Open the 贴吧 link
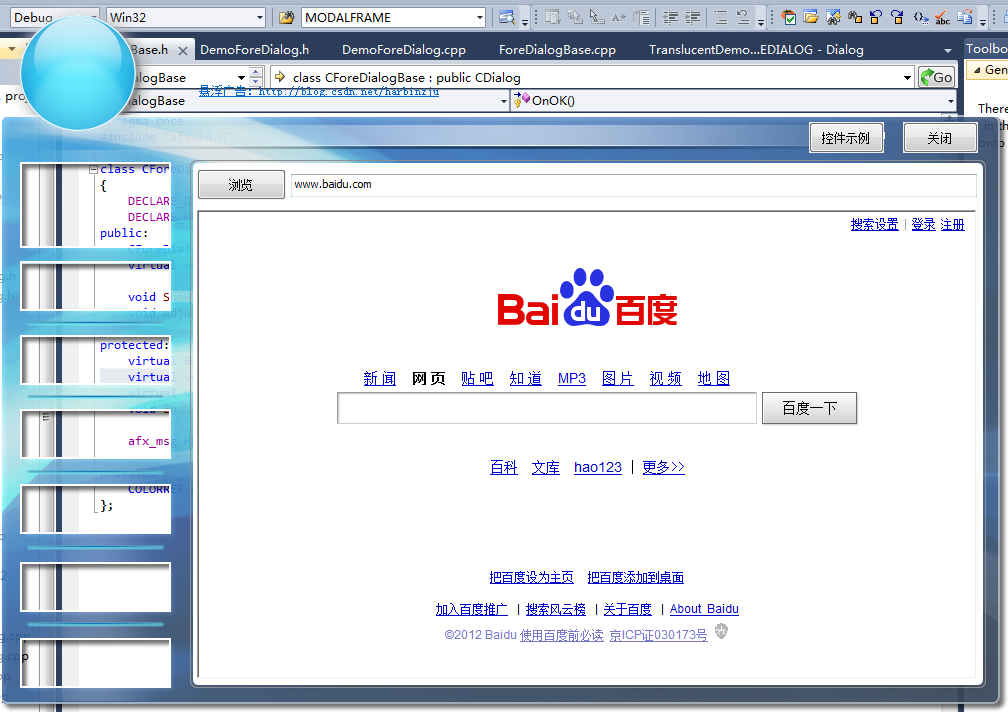 coord(477,378)
